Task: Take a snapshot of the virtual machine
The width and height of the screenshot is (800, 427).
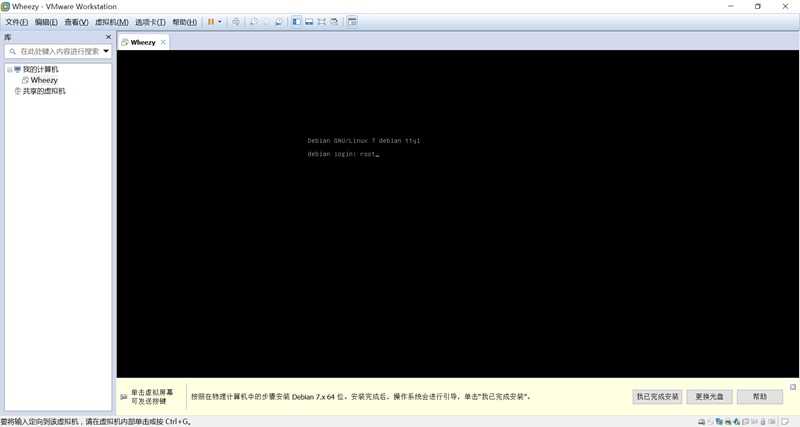Action: point(253,22)
